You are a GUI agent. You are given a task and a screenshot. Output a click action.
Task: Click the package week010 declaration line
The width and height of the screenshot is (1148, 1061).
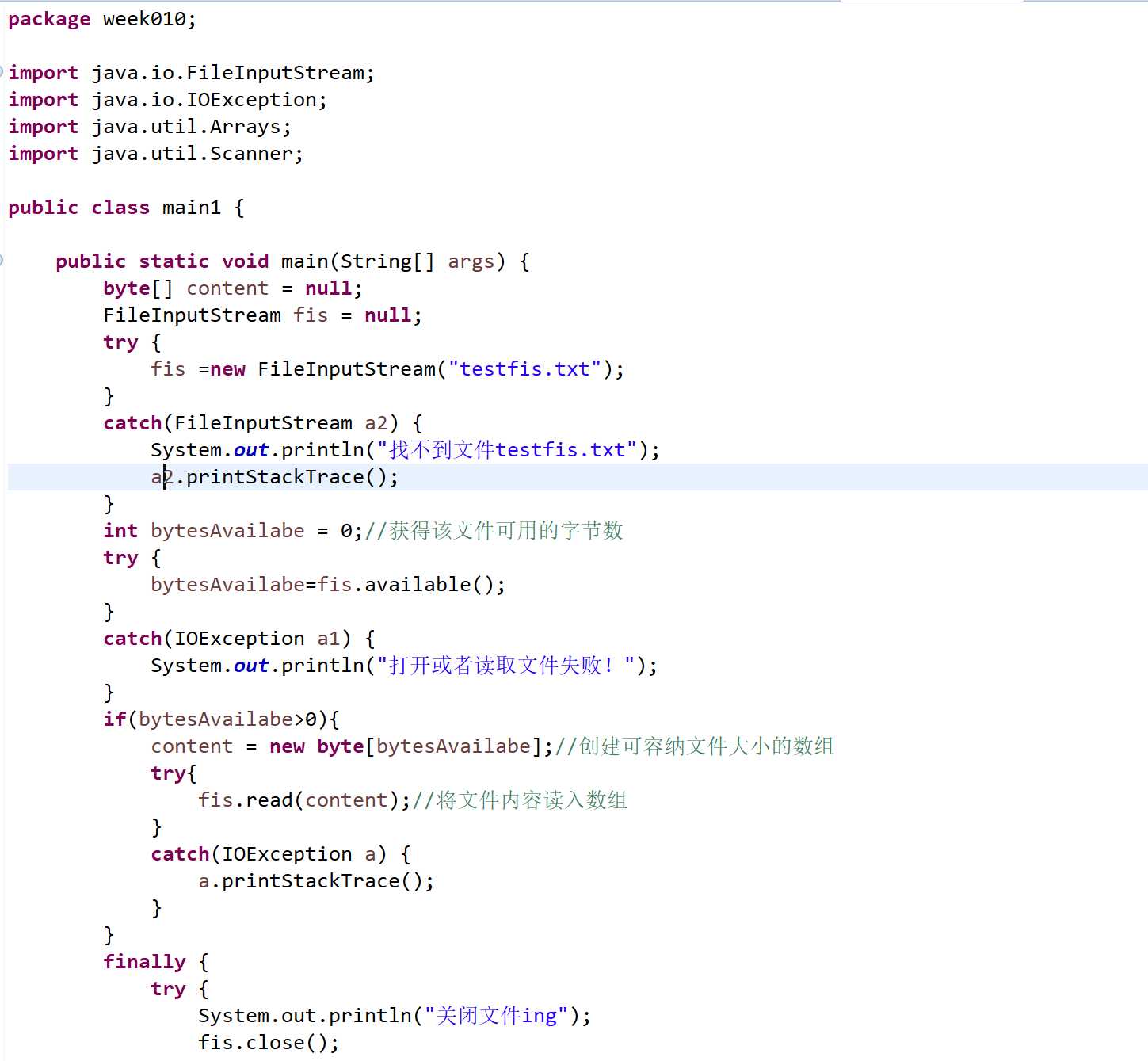[102, 19]
